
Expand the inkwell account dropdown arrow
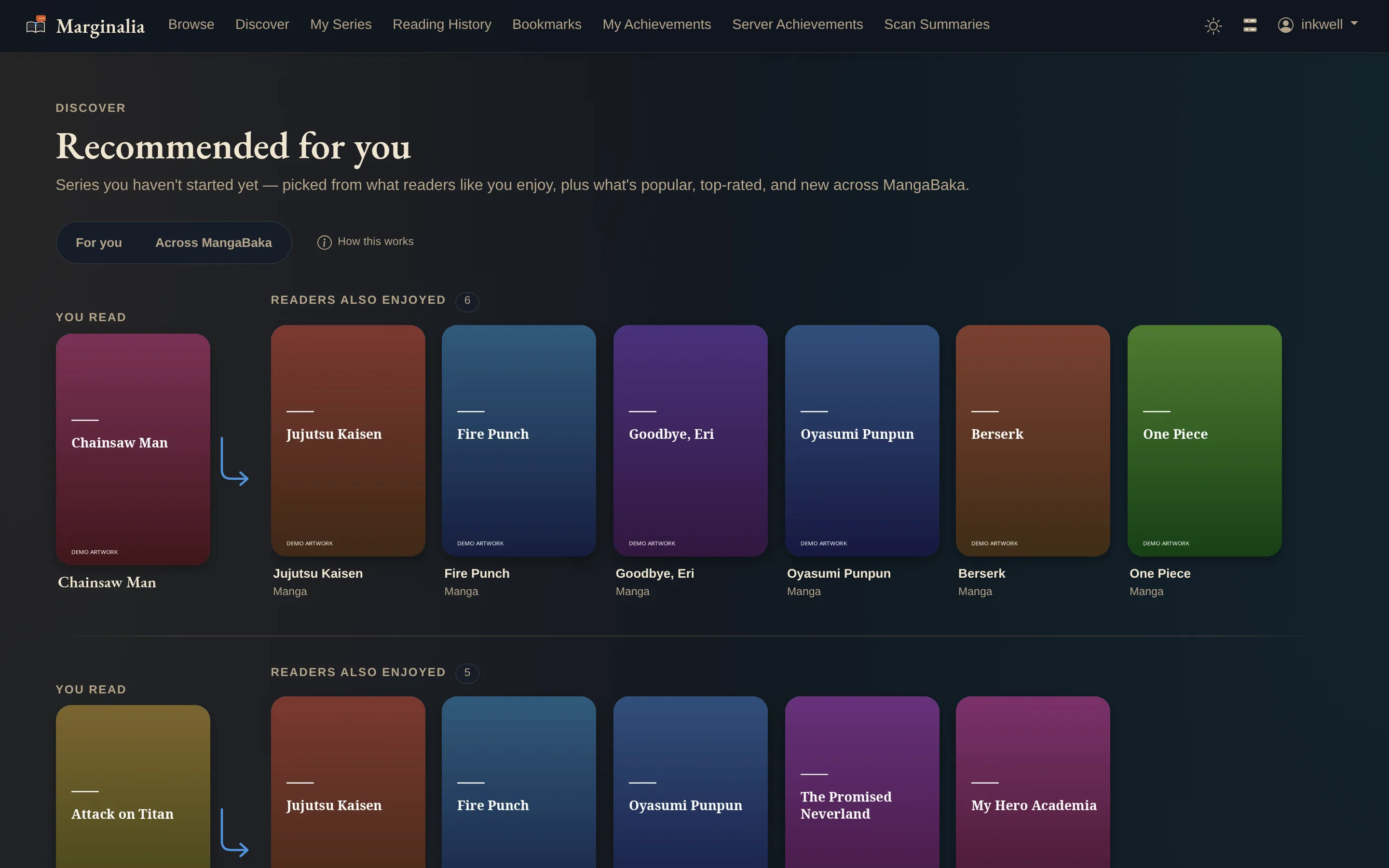tap(1354, 24)
